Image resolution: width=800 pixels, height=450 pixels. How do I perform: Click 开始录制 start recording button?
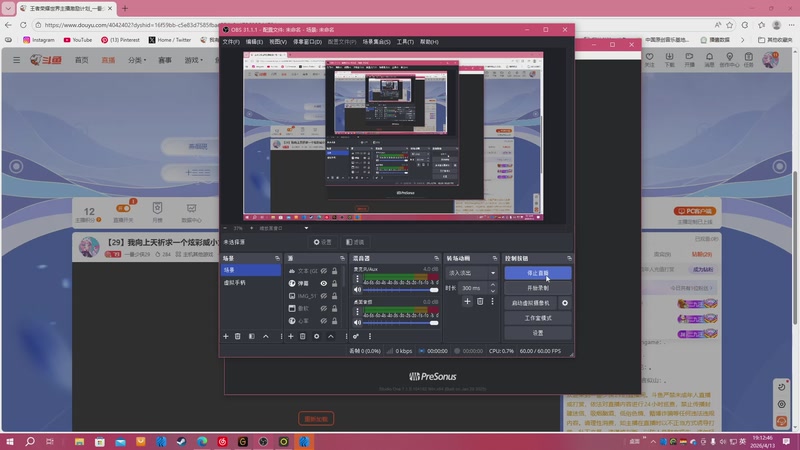538,288
